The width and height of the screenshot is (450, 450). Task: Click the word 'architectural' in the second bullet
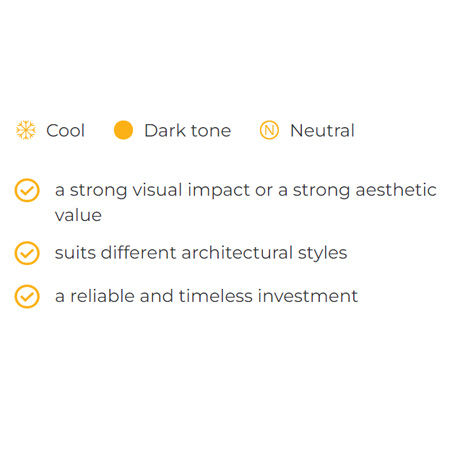pyautogui.click(x=237, y=253)
